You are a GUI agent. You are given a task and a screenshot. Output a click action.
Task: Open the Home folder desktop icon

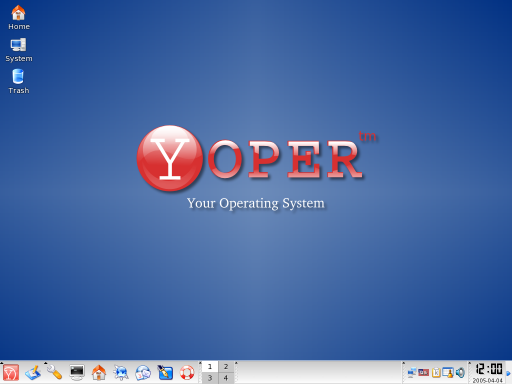pyautogui.click(x=19, y=18)
